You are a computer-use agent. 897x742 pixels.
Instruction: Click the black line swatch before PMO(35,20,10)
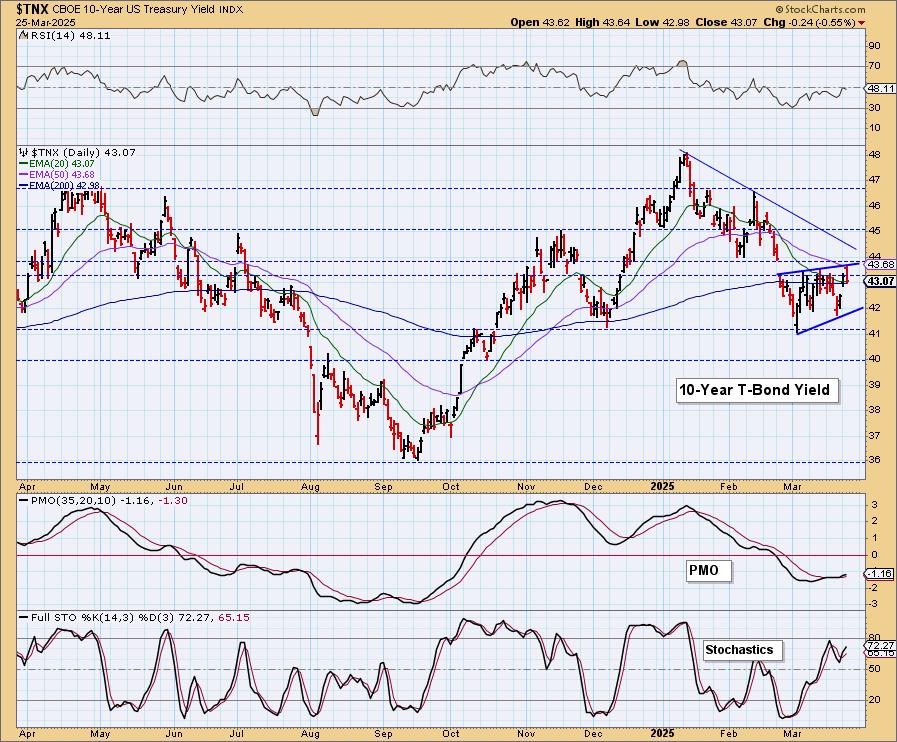(23, 501)
